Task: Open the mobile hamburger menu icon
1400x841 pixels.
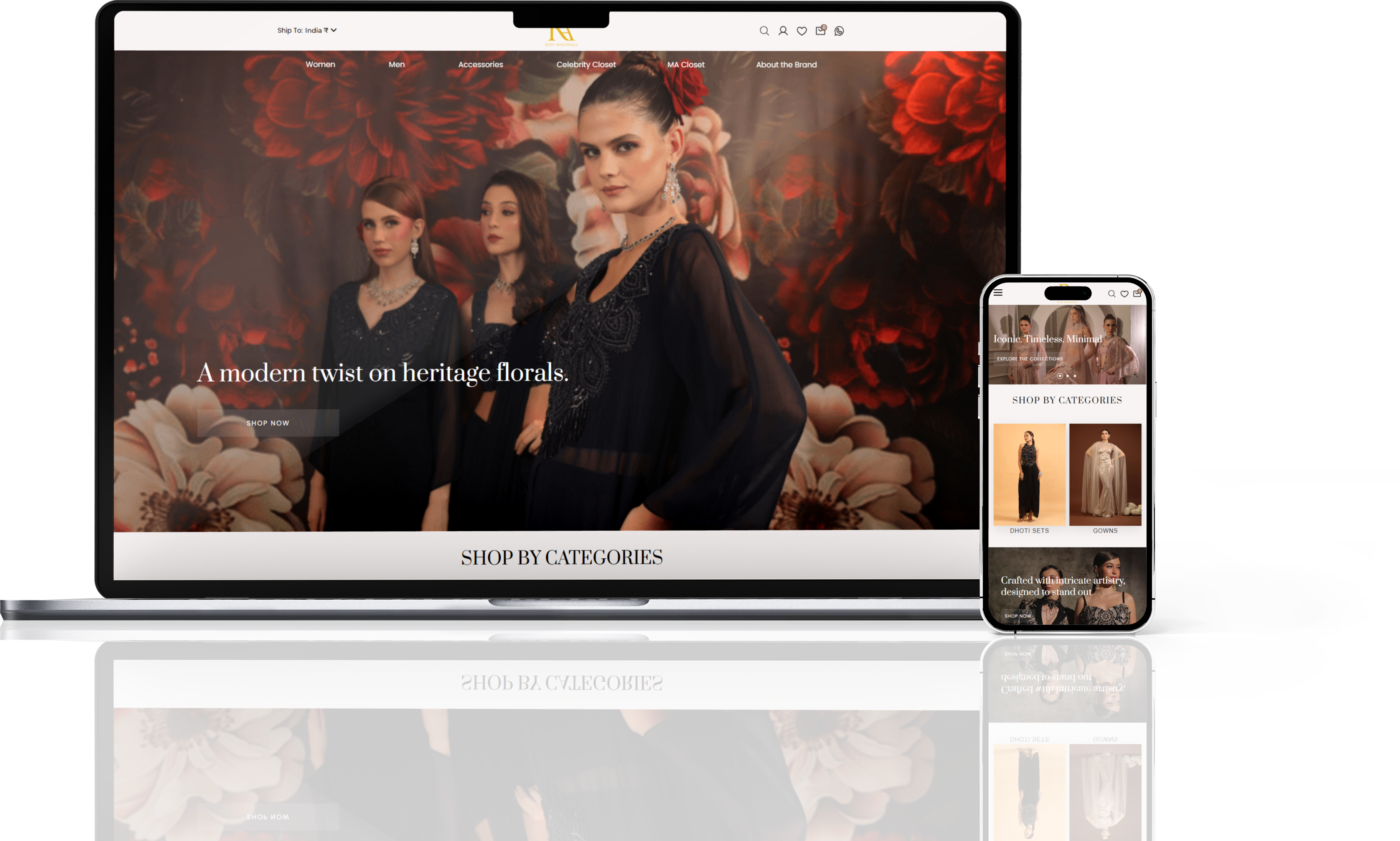Action: click(998, 292)
